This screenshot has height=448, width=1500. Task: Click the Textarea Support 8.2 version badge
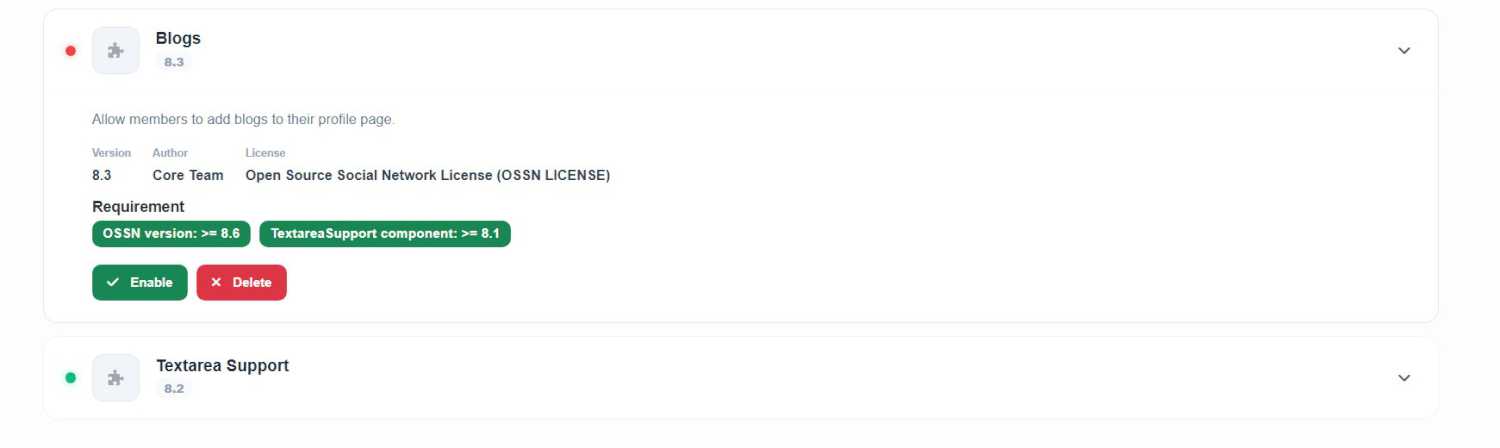[174, 389]
